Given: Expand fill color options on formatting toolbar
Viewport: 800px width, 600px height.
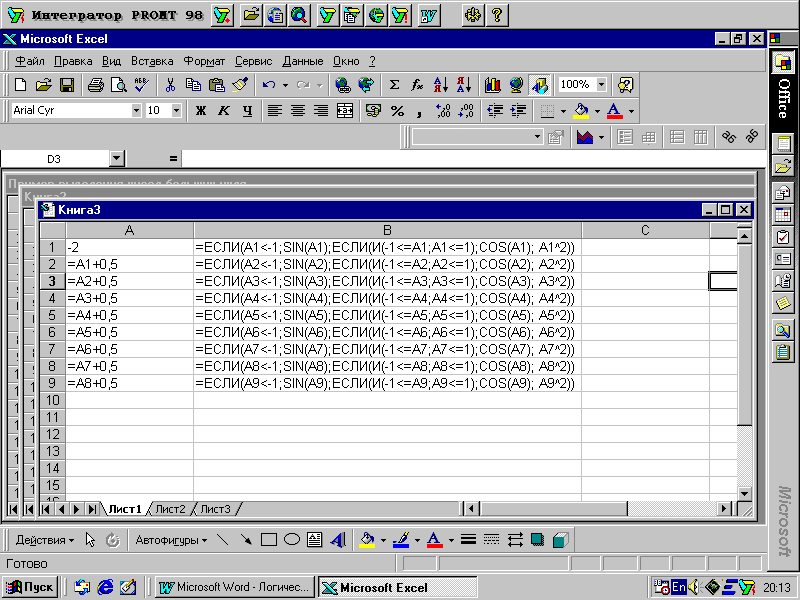Looking at the screenshot, I should tap(597, 111).
